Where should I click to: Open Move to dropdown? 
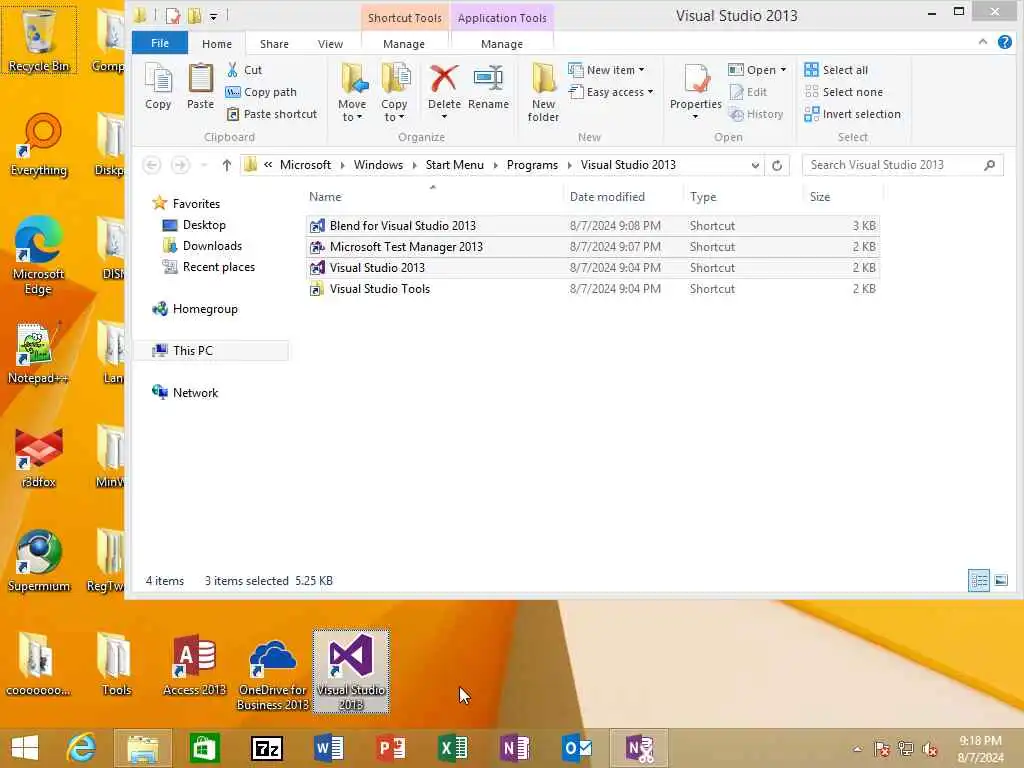tap(352, 93)
